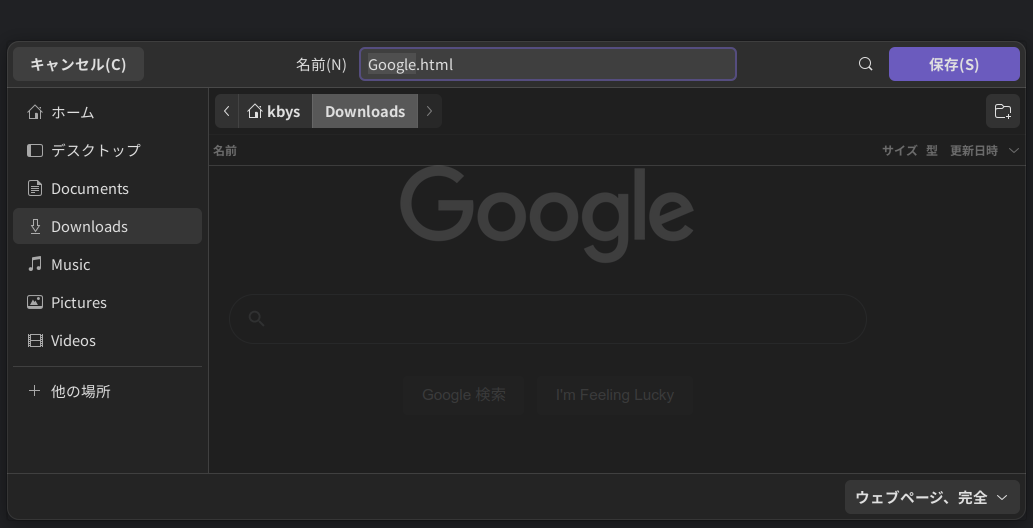The image size is (1033, 528).
Task: Click 他の場所 to browse other locations
Action: coord(107,392)
